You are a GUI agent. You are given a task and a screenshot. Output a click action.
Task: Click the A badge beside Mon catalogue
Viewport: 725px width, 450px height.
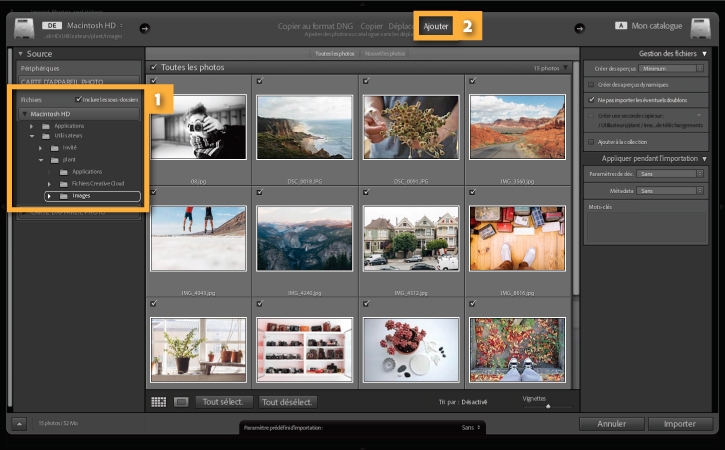tap(621, 26)
